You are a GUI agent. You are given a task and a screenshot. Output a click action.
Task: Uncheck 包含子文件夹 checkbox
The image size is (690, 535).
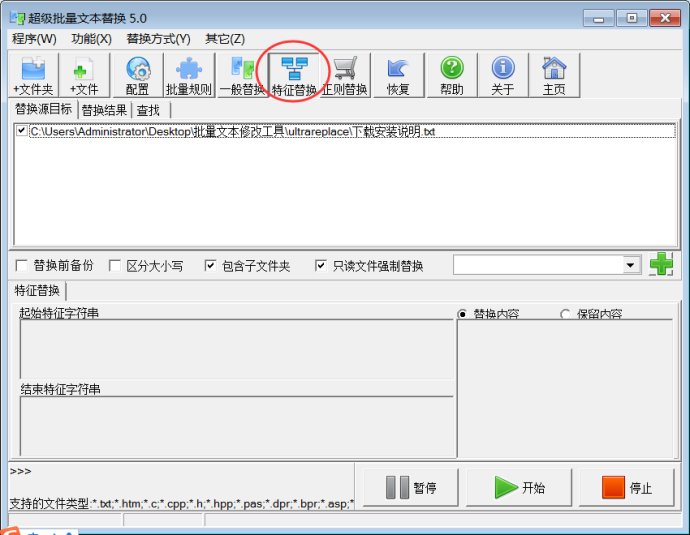210,266
